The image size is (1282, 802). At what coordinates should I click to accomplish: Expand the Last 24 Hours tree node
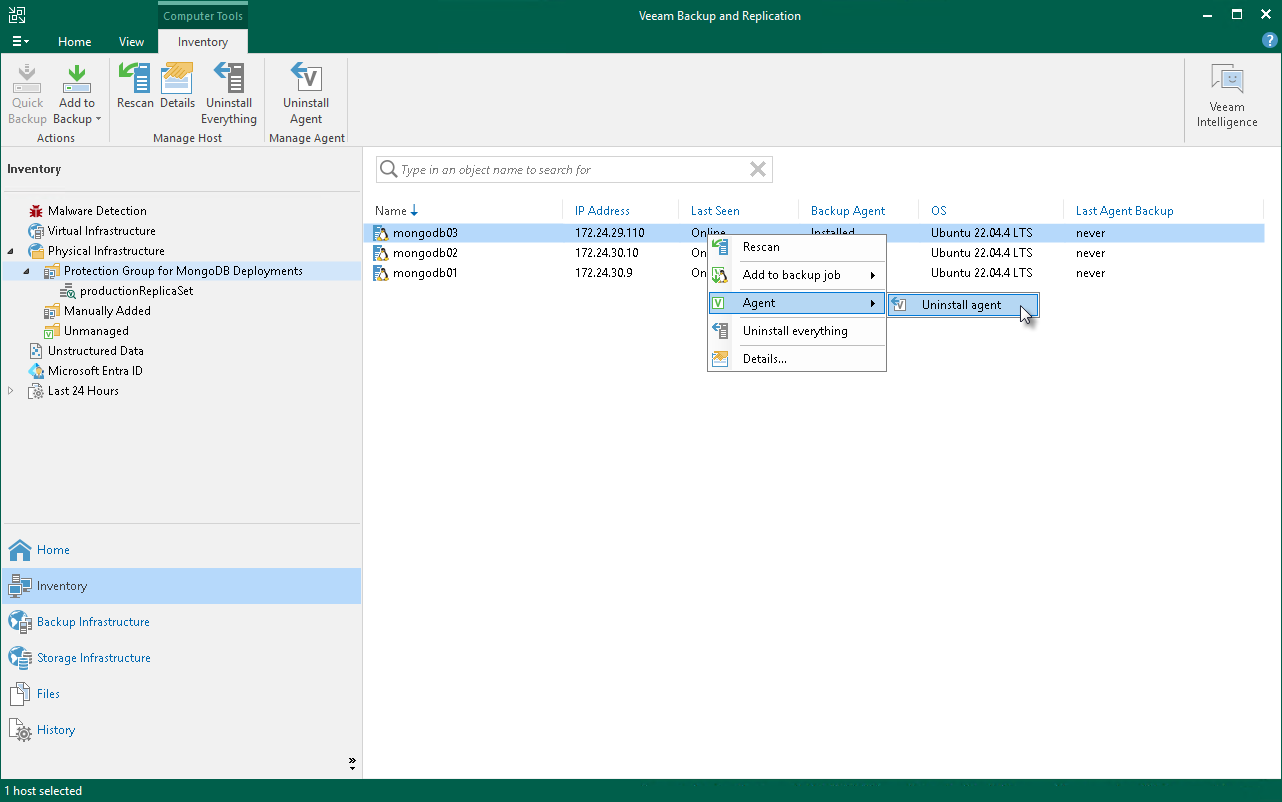click(11, 391)
